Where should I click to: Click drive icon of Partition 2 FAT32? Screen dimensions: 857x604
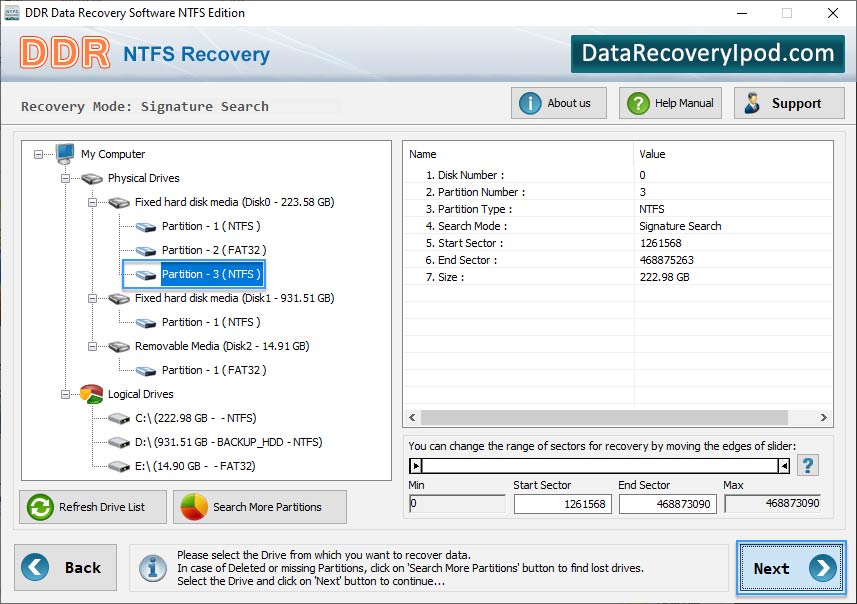pyautogui.click(x=146, y=251)
